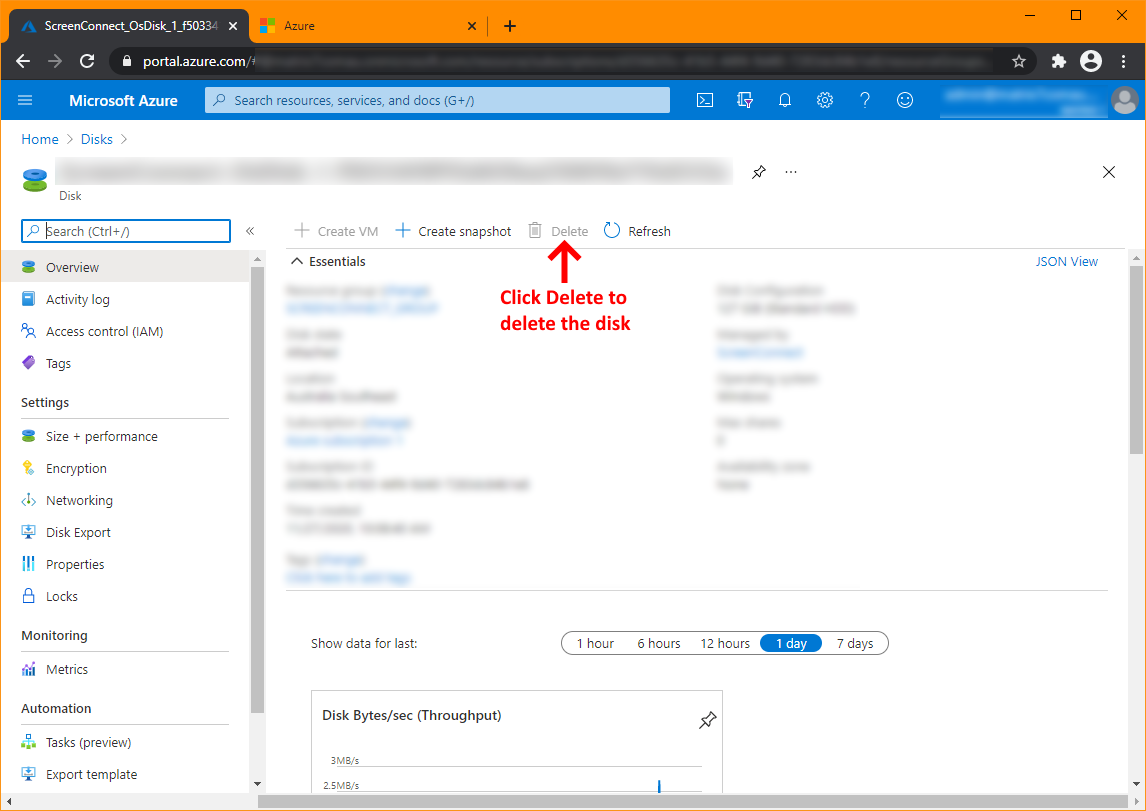Image resolution: width=1146 pixels, height=811 pixels.
Task: Open the feedback smiley icon
Action: pos(905,100)
